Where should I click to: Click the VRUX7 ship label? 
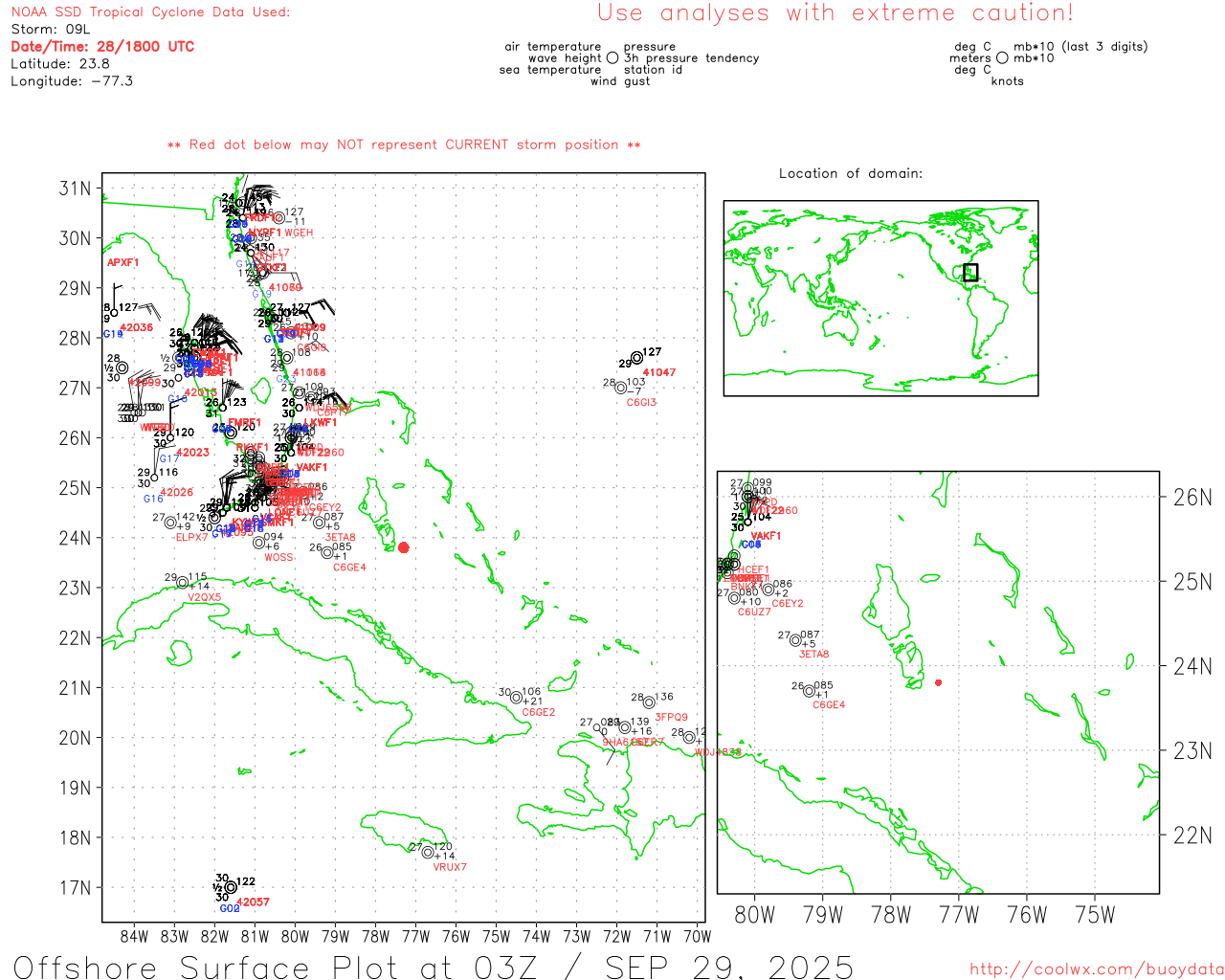(x=450, y=867)
